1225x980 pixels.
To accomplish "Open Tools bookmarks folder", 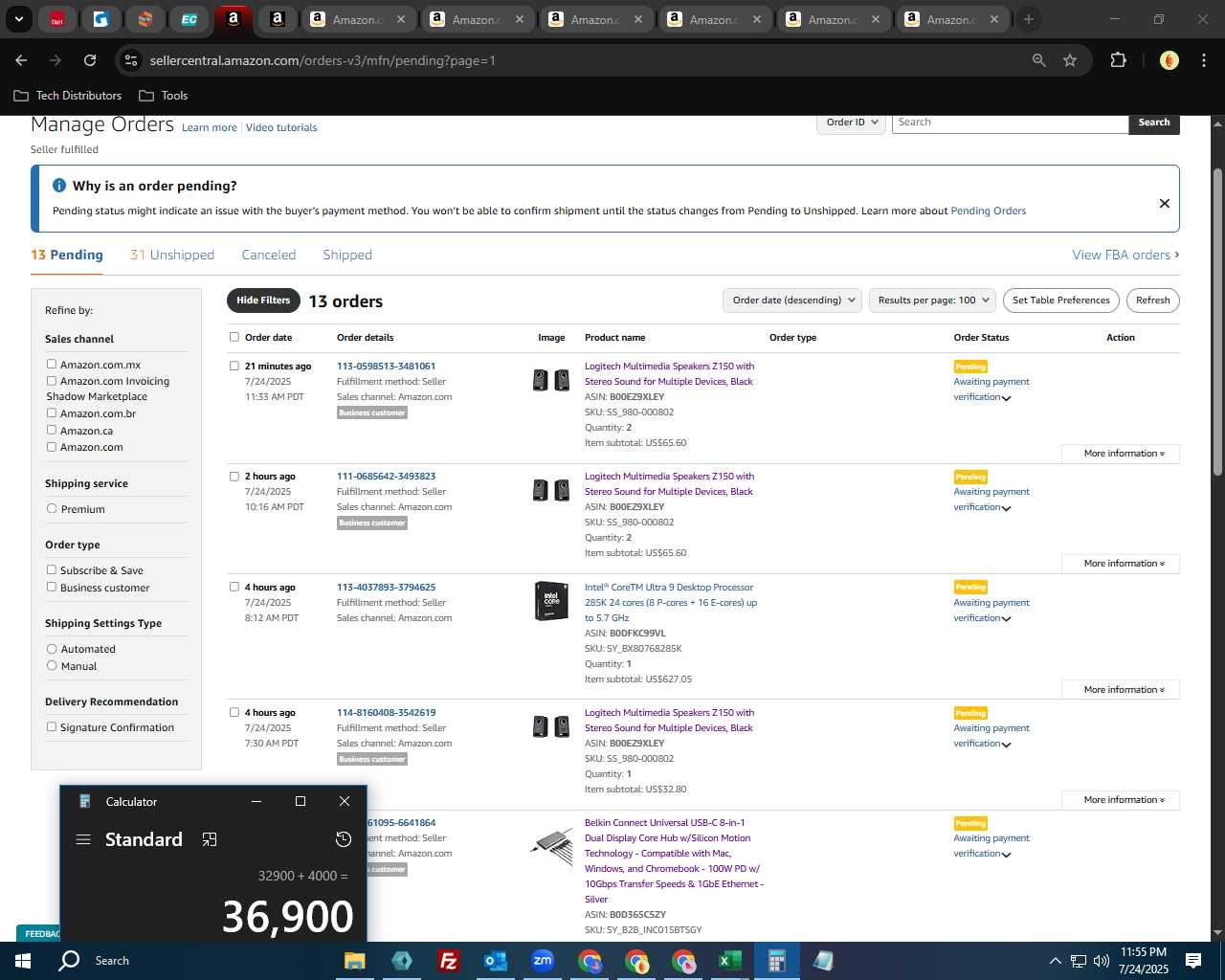I will point(164,96).
